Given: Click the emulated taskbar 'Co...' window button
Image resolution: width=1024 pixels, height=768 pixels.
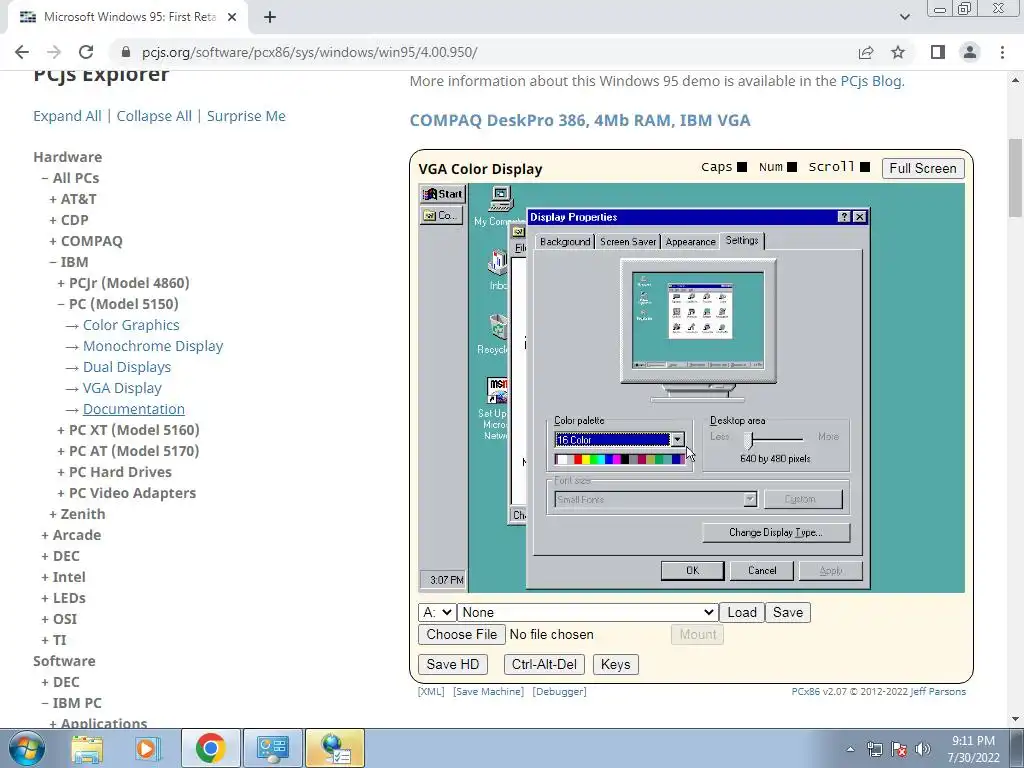Looking at the screenshot, I should click(442, 216).
